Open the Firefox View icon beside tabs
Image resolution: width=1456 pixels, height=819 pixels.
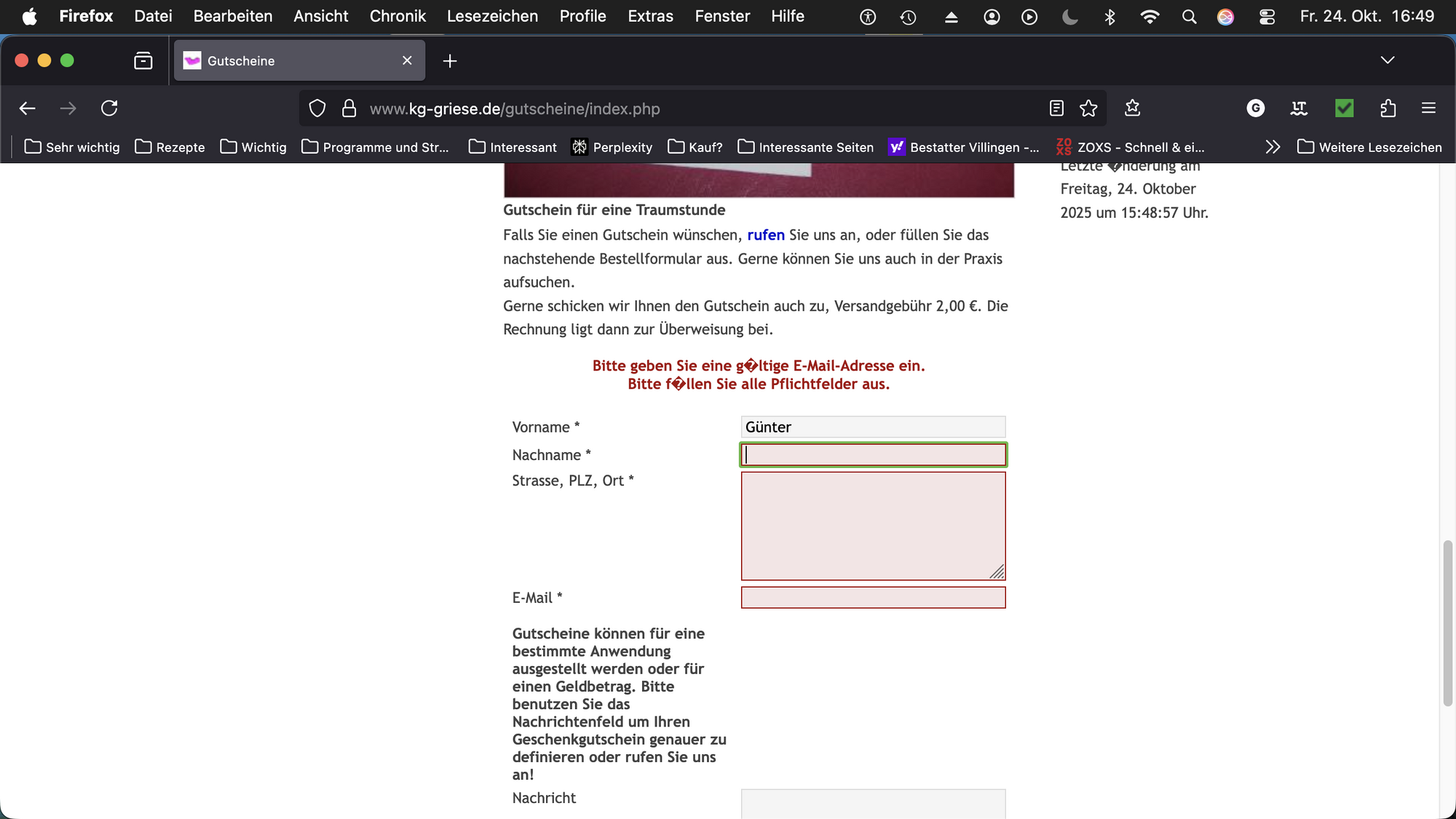143,60
